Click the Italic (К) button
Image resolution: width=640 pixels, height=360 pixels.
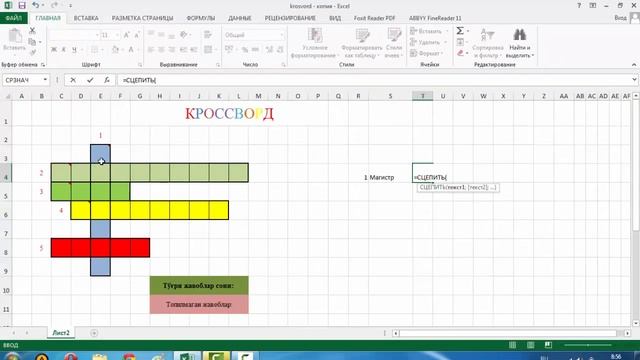coord(64,50)
